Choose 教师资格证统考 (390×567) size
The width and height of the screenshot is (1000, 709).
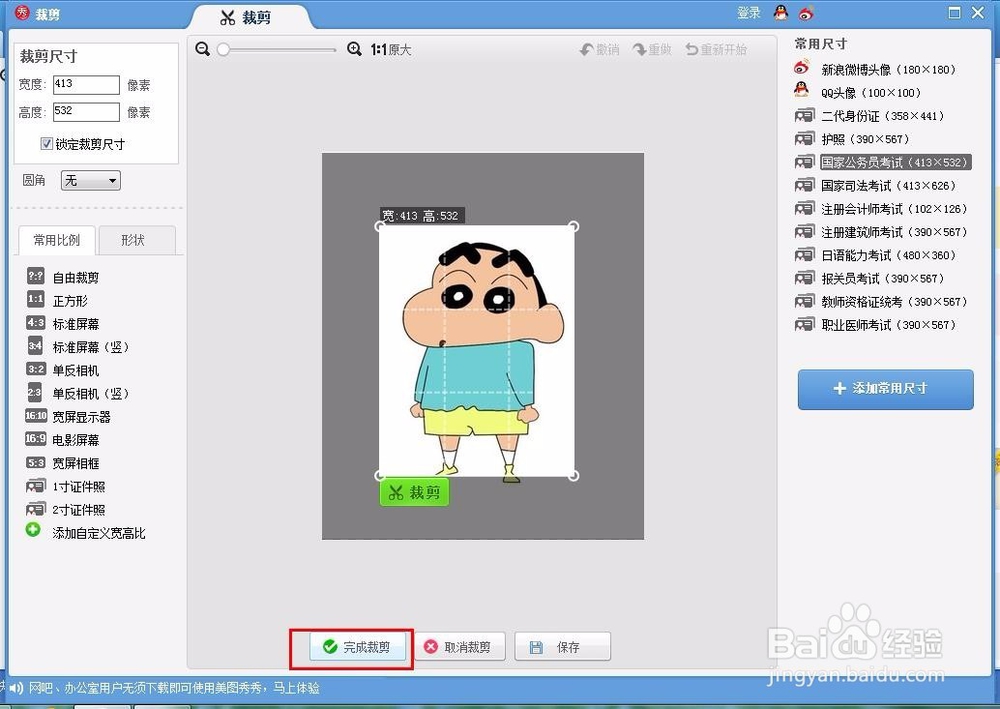(x=881, y=302)
